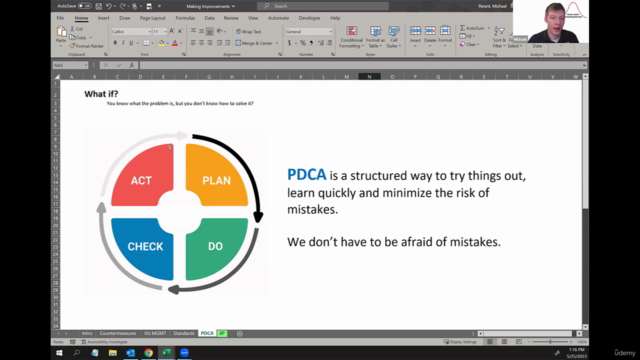Open the File menu
This screenshot has width=640, height=360.
click(60, 18)
